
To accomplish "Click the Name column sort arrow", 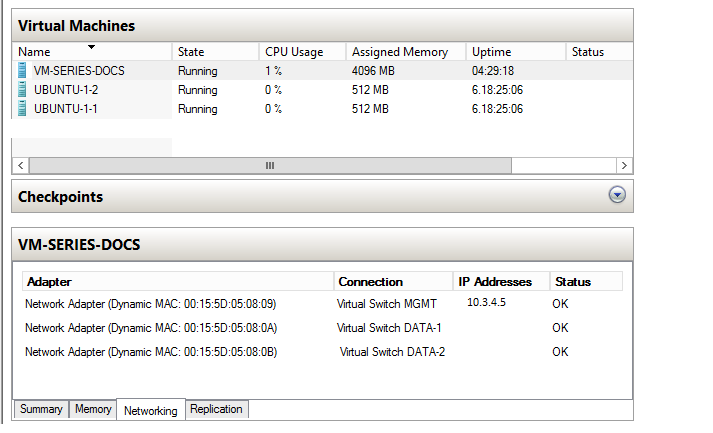I will point(91,47).
